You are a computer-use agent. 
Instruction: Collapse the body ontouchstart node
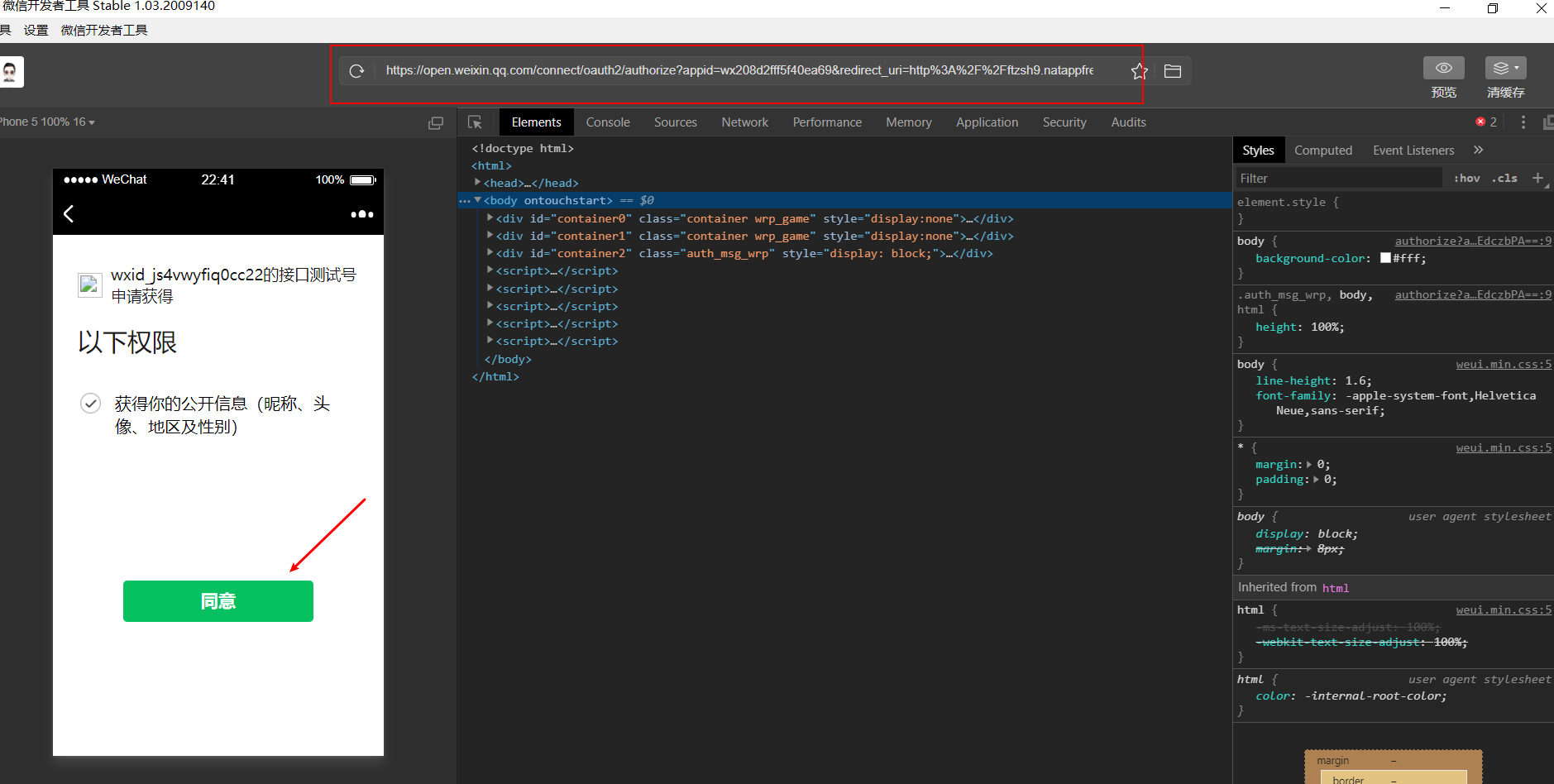477,200
